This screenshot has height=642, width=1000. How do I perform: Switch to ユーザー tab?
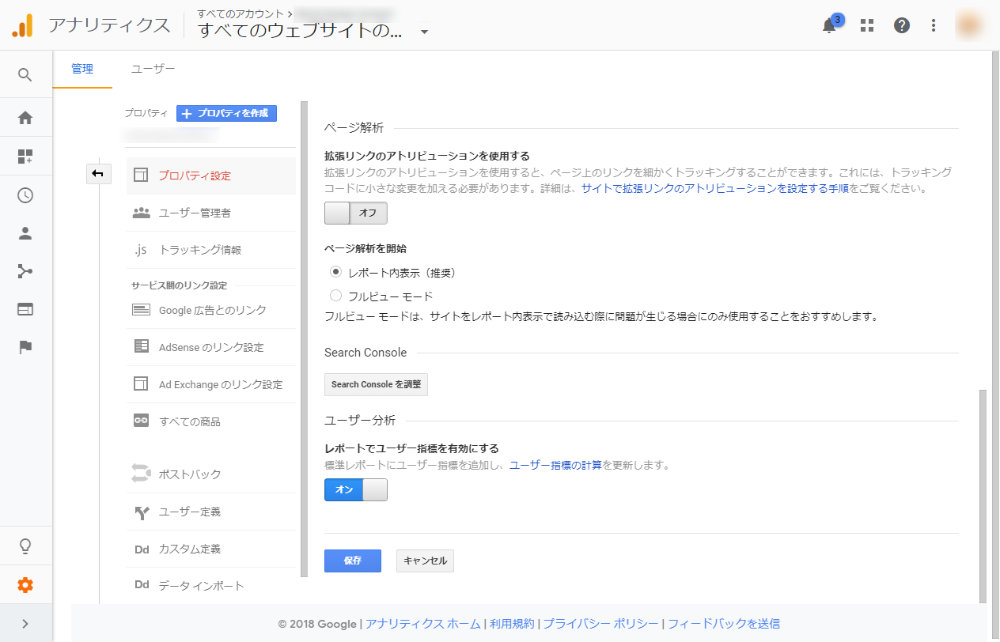point(152,69)
